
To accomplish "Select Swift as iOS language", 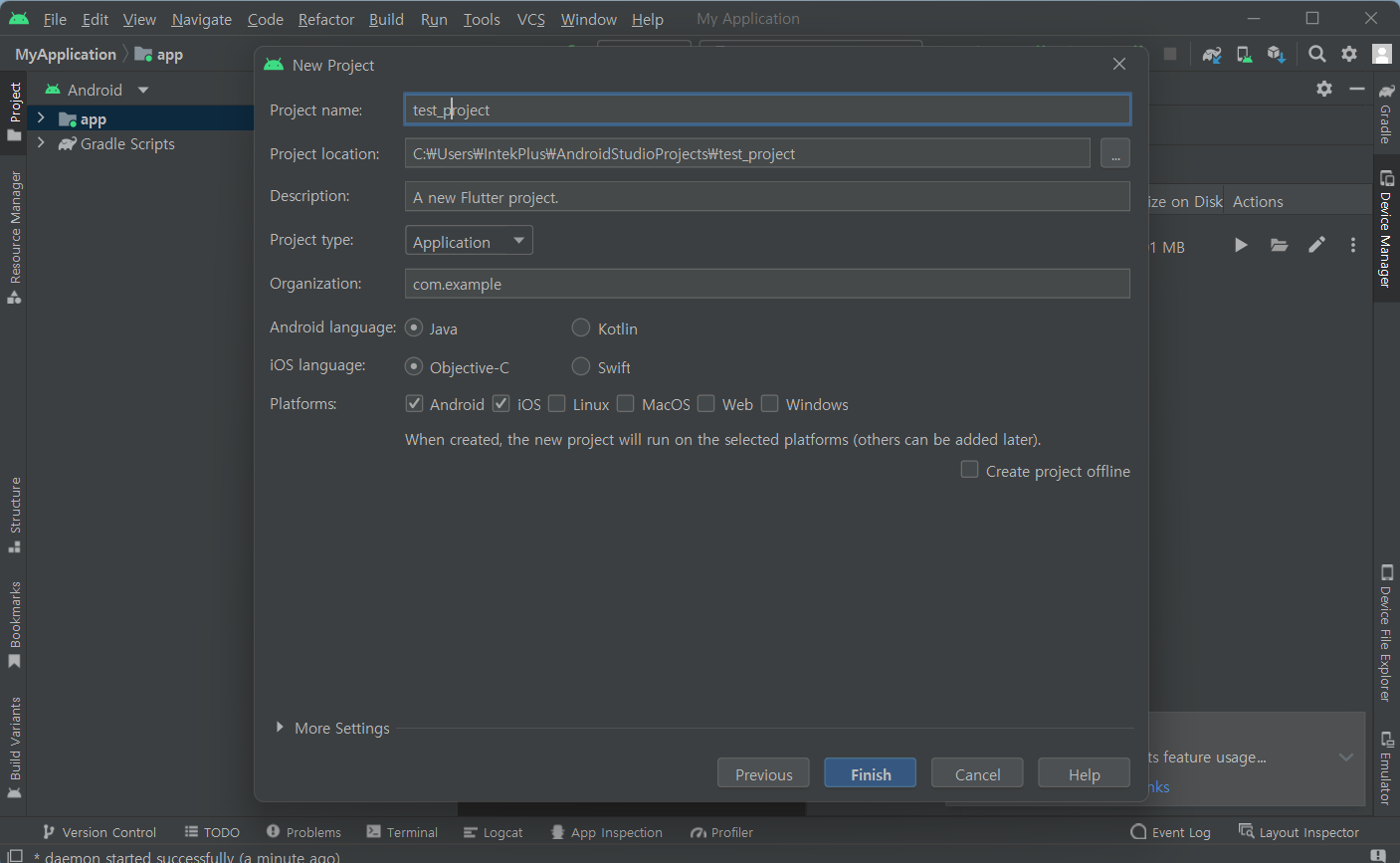I will coord(581,366).
